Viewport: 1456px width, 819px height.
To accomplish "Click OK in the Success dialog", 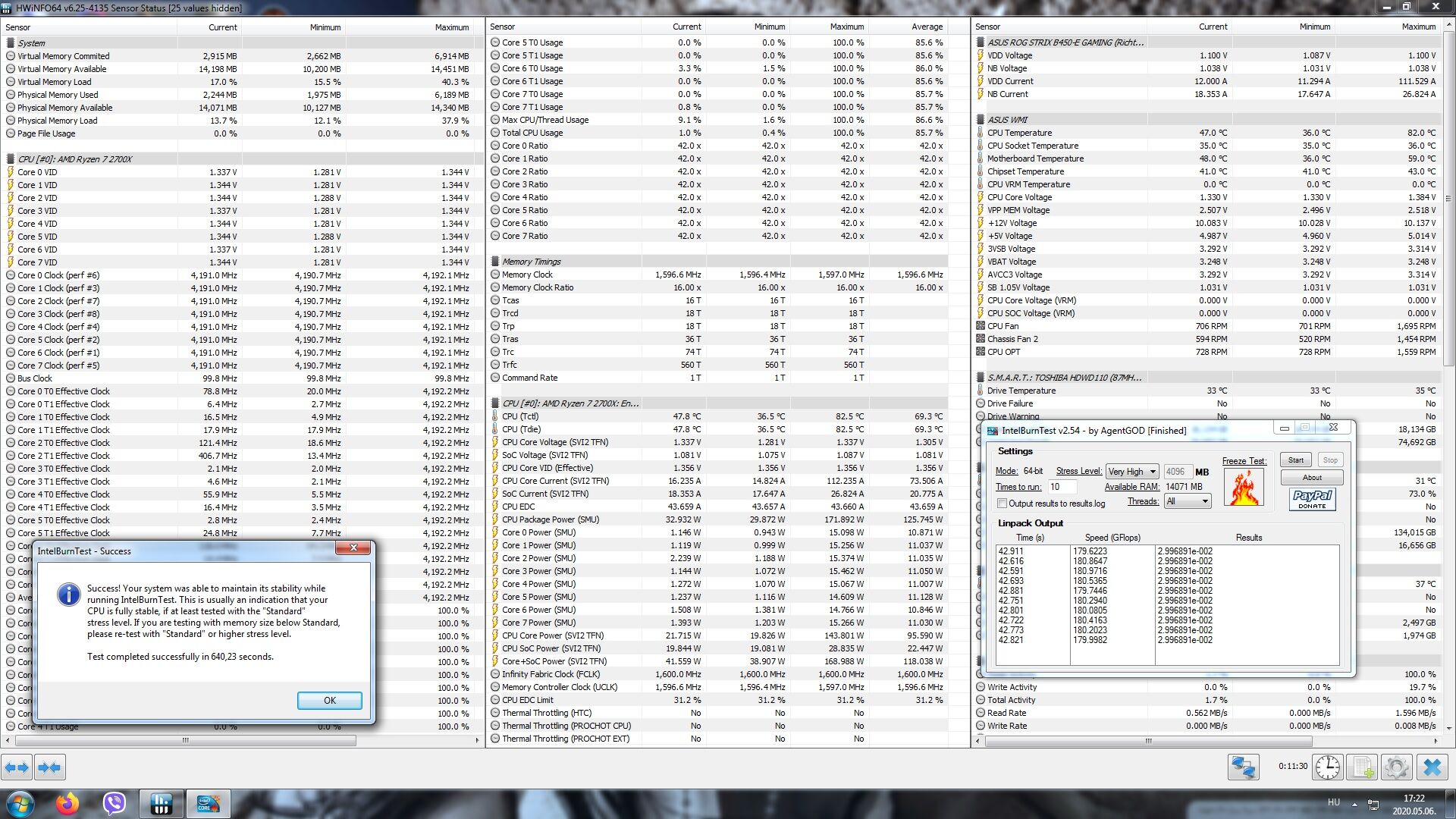I will click(x=329, y=701).
